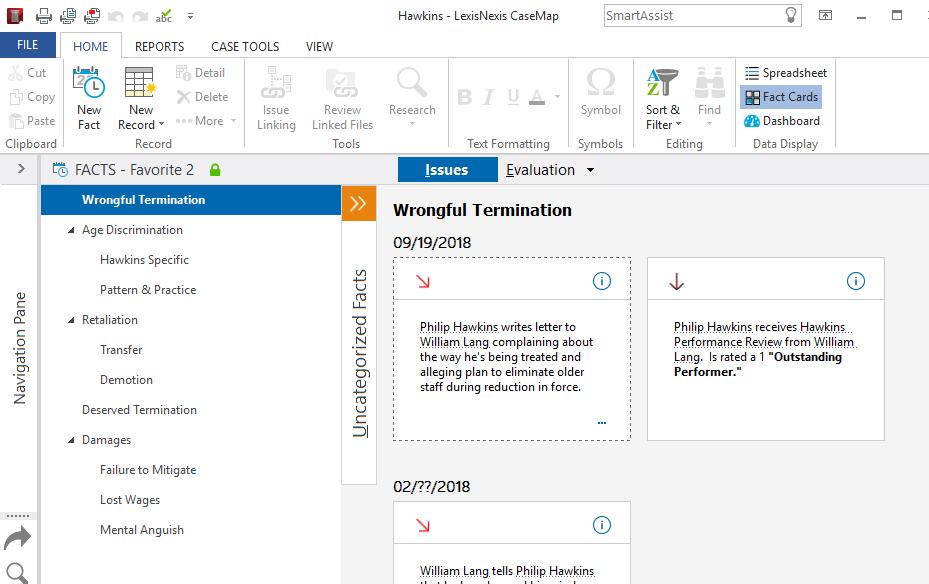
Task: Toggle Underline text formatting
Action: (x=513, y=97)
